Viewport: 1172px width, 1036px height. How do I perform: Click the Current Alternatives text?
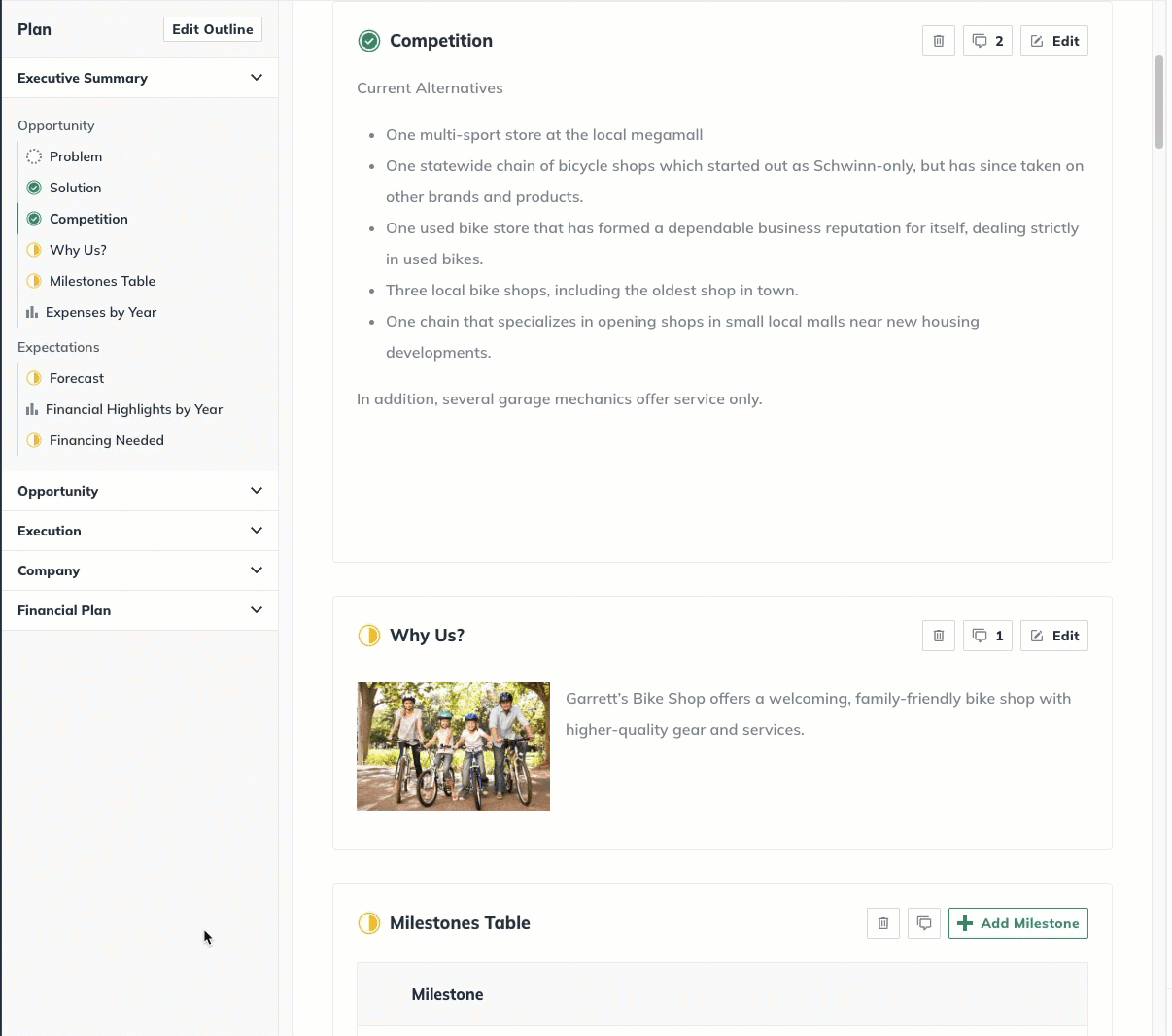[x=430, y=87]
